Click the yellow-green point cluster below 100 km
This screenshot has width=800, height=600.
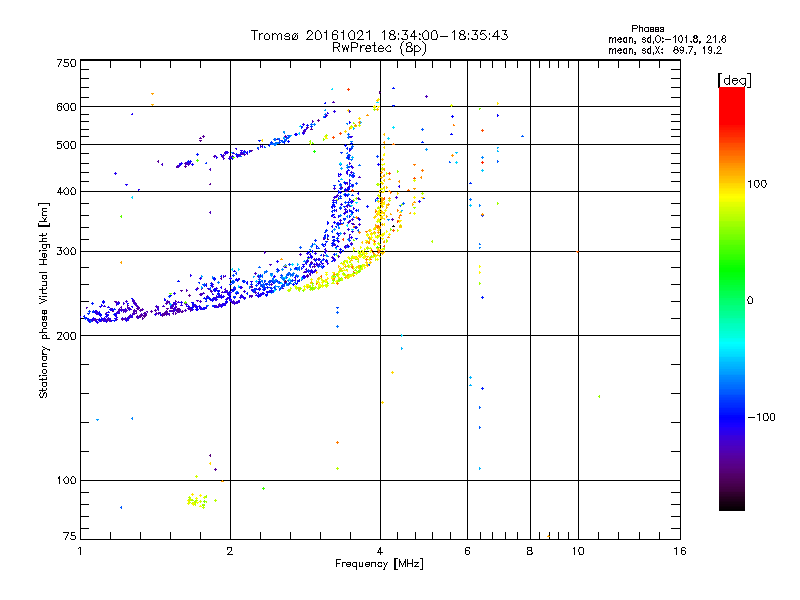(197, 501)
